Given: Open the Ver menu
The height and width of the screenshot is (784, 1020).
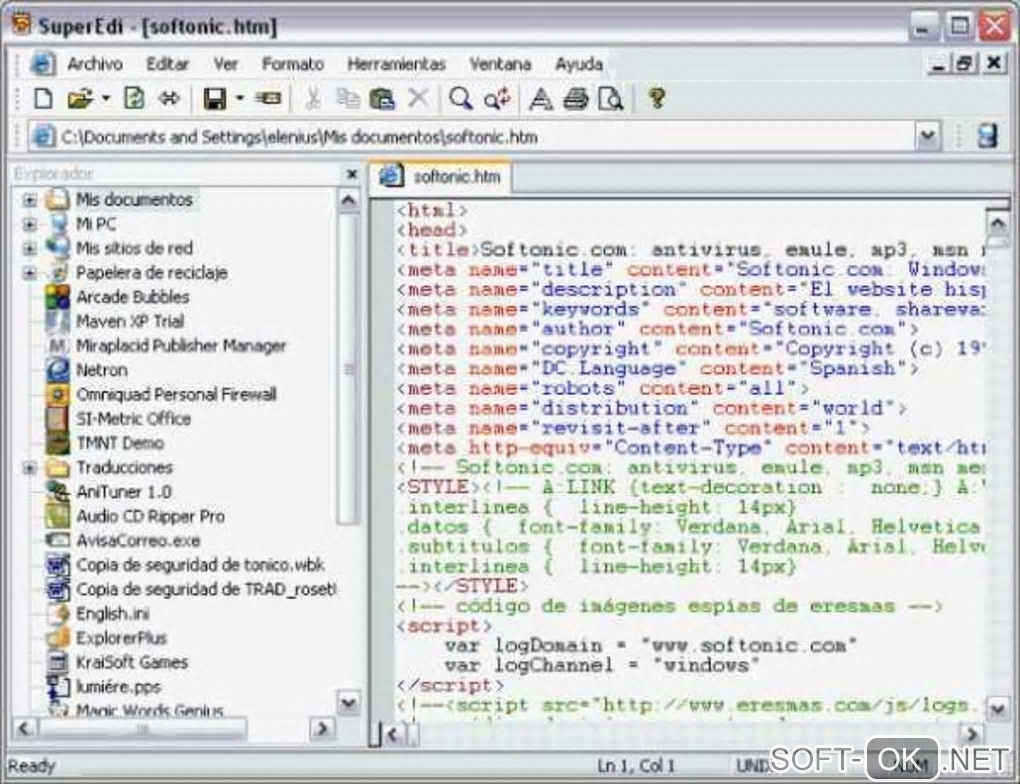Looking at the screenshot, I should click(x=225, y=64).
